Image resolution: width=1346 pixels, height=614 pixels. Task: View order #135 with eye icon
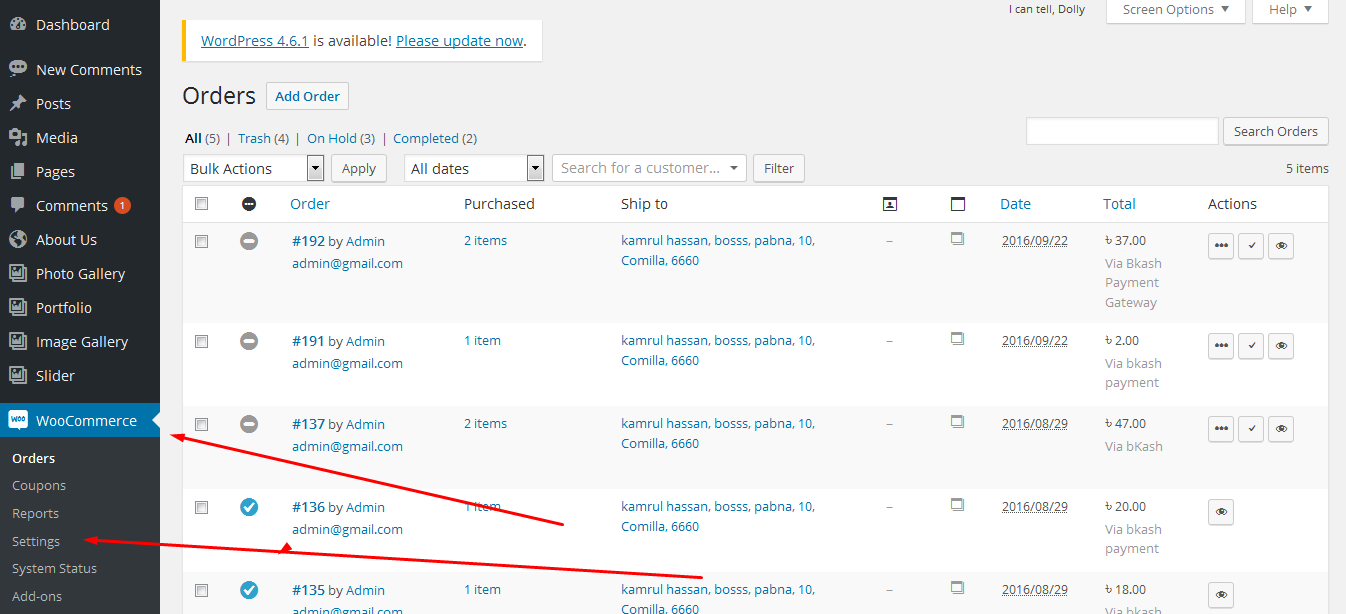(1221, 595)
